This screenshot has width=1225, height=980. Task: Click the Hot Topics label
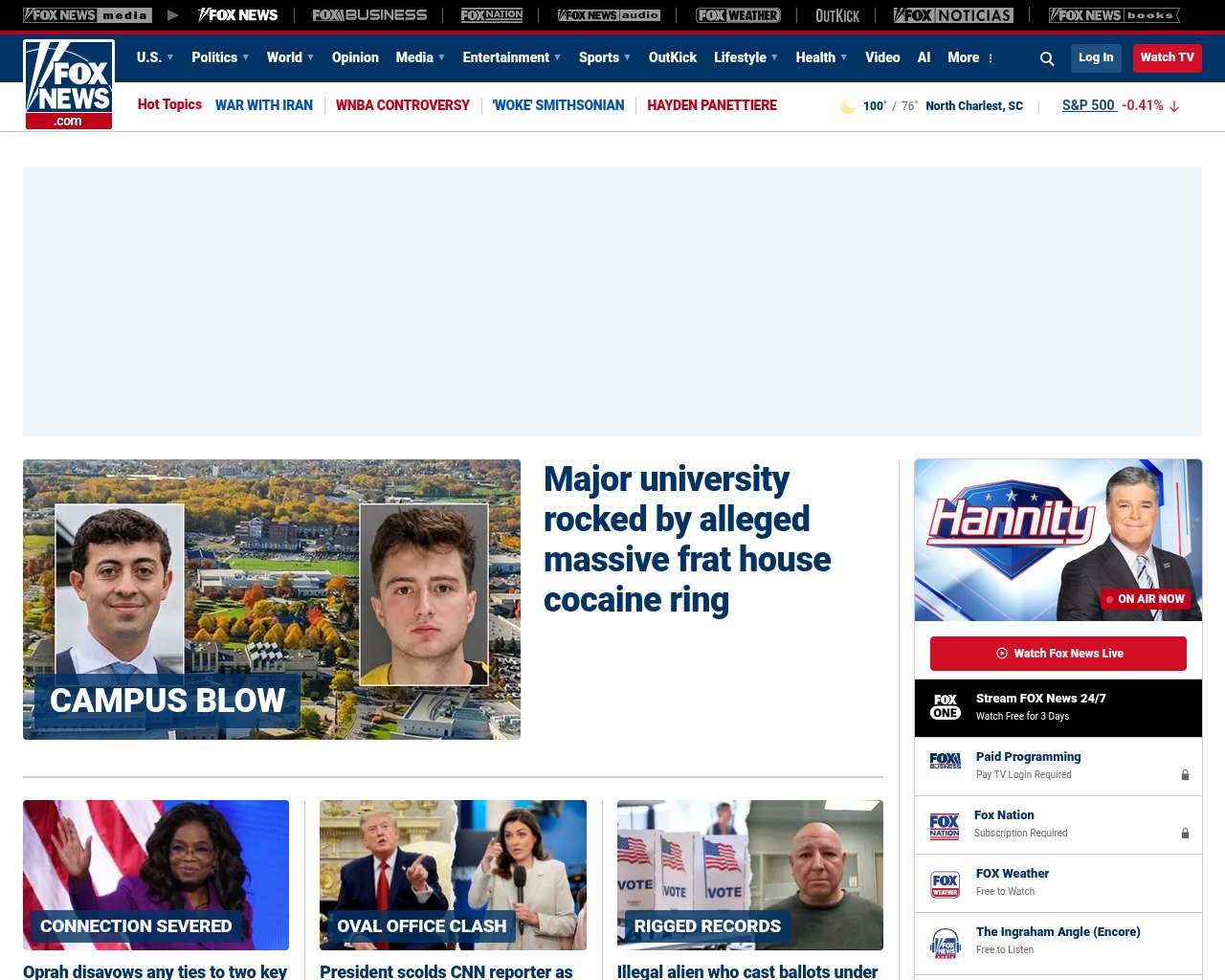(169, 104)
